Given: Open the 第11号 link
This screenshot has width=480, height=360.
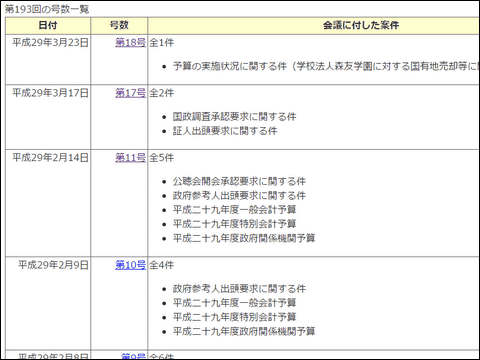Looking at the screenshot, I should [130, 158].
